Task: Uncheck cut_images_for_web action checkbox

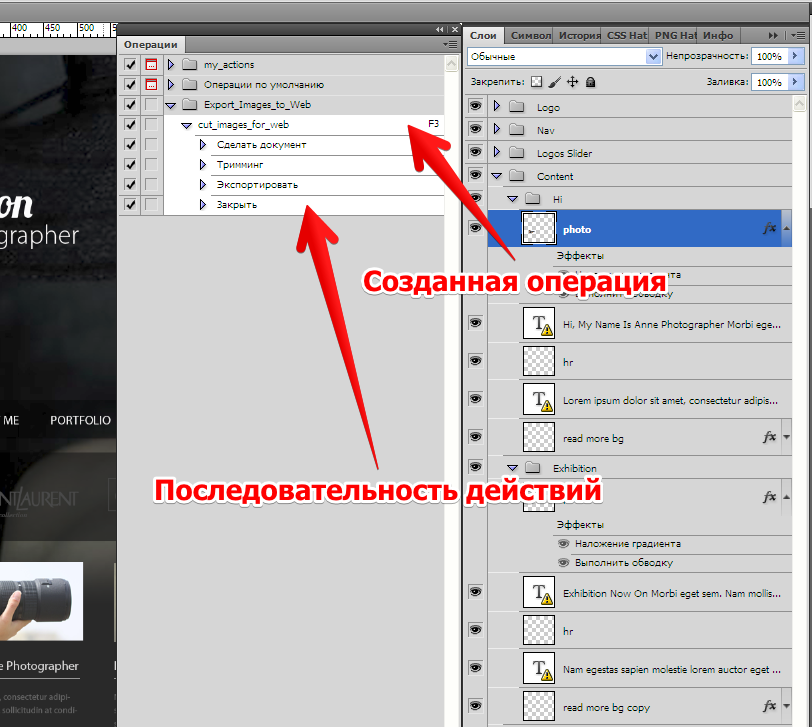Action: click(130, 124)
